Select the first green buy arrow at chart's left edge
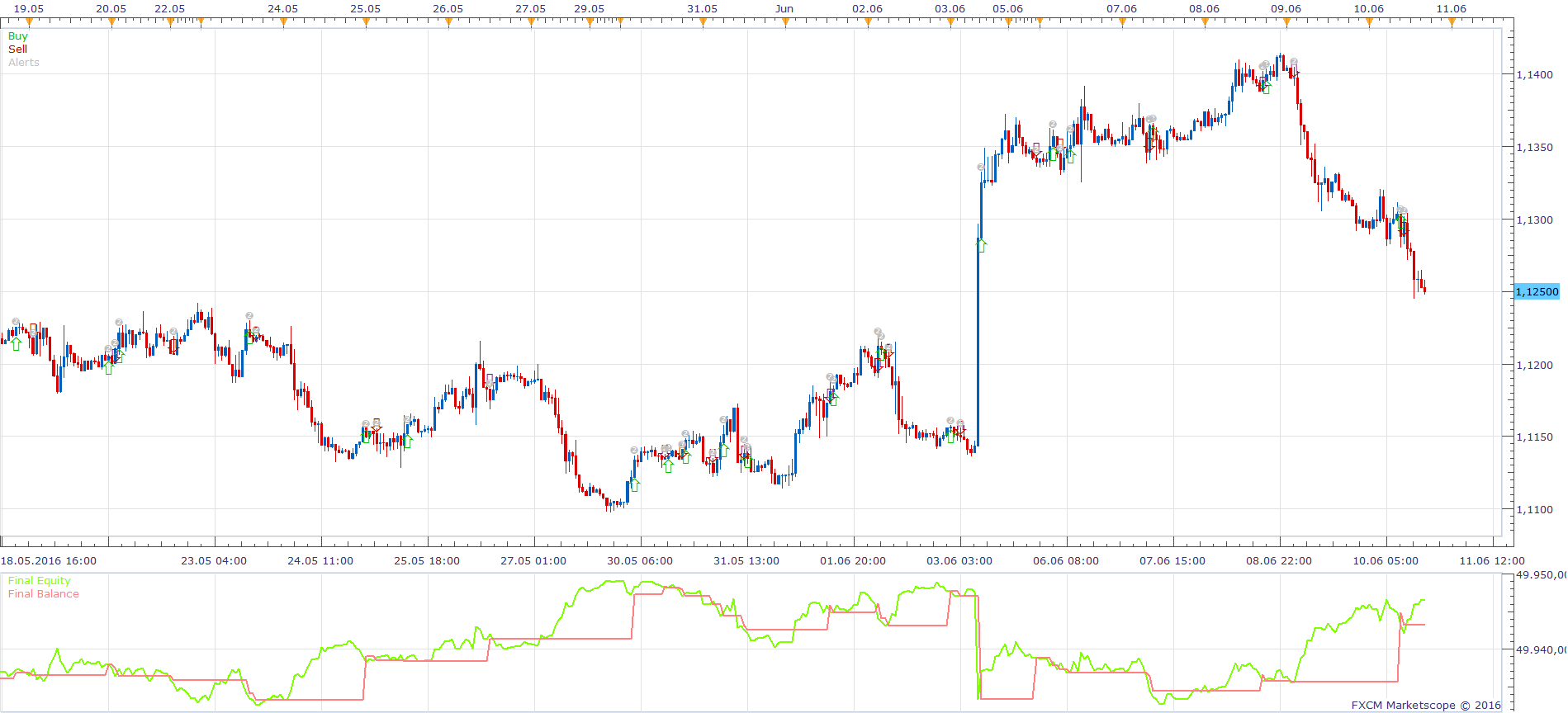The width and height of the screenshot is (1568, 713). point(16,343)
